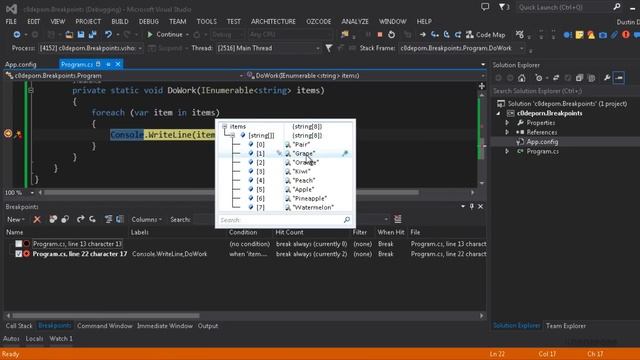Stop debugging with the red square icon

coord(380,35)
